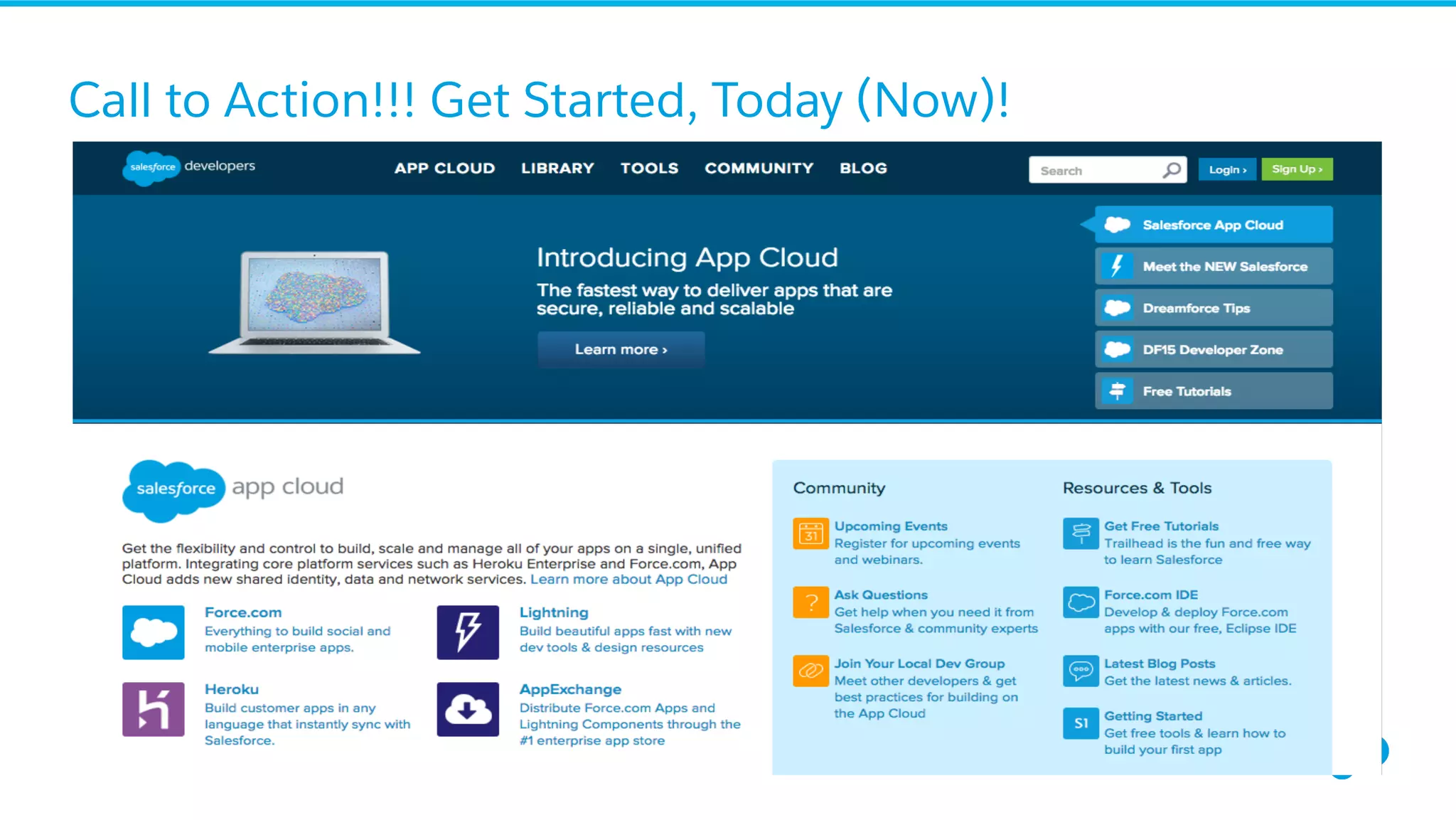Select the Free Tutorials banner tab
Image resolution: width=1456 pixels, height=820 pixels.
[1214, 391]
